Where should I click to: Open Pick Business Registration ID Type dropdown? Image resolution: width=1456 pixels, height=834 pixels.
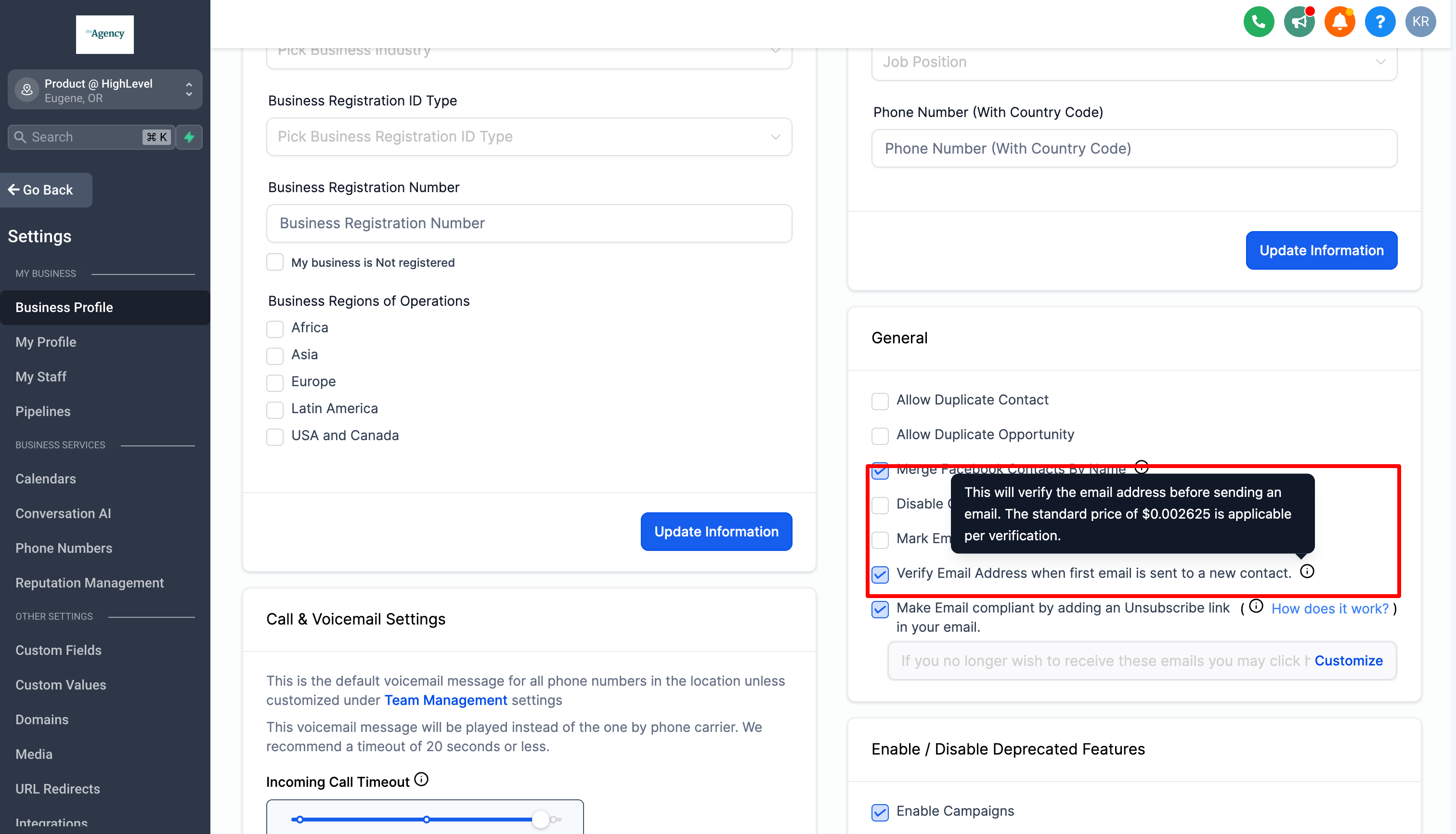click(x=529, y=136)
